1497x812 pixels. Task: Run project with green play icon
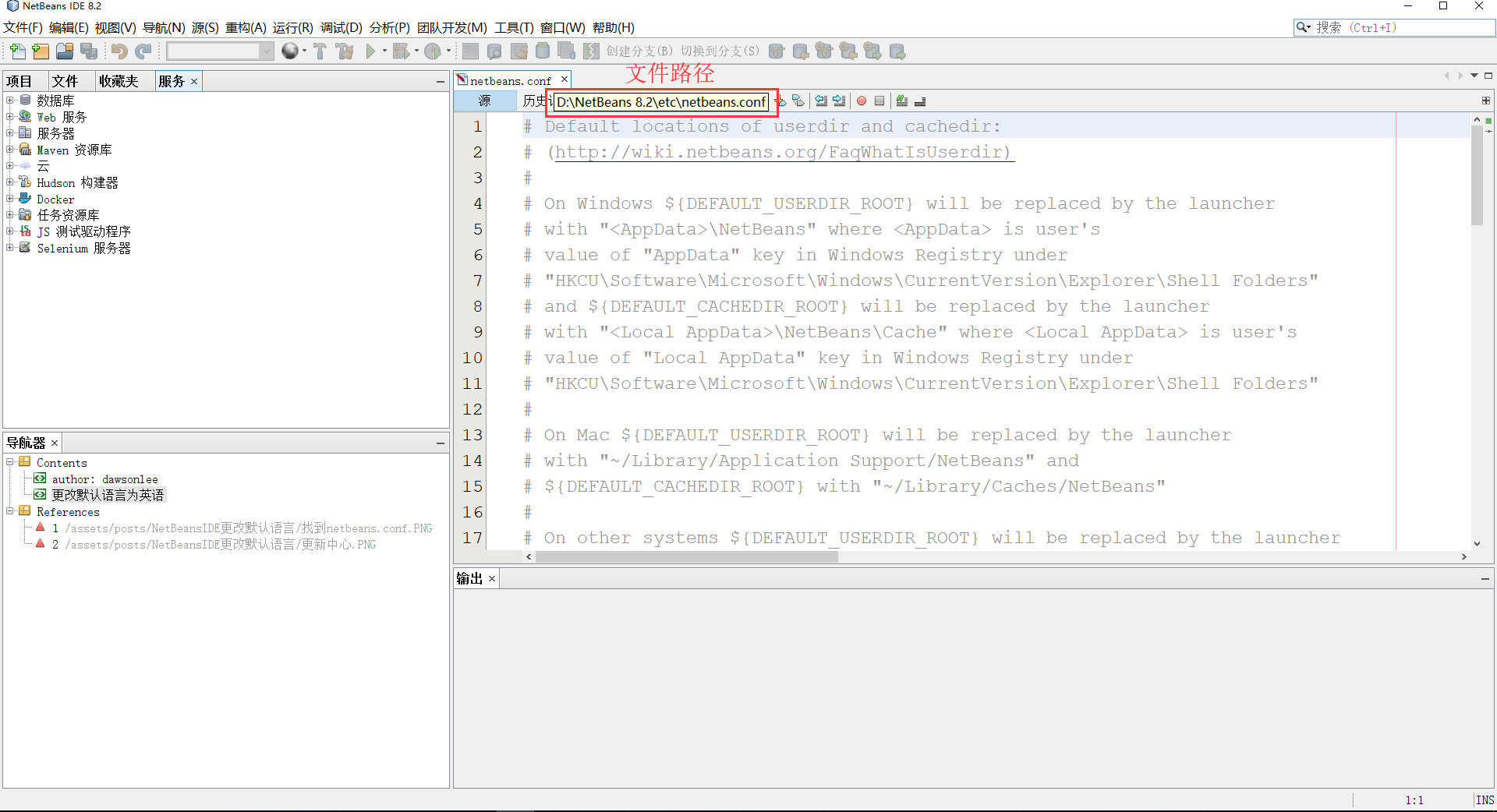click(371, 51)
